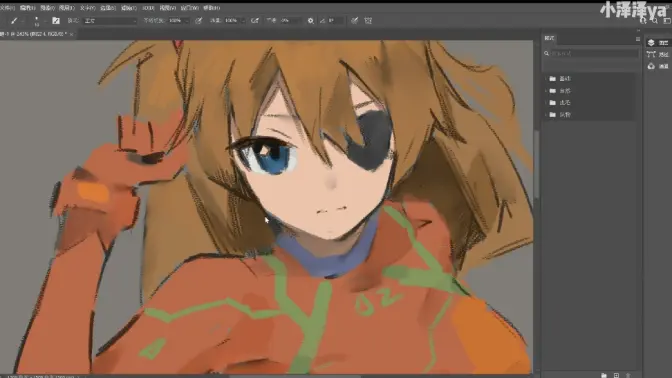The width and height of the screenshot is (672, 378).
Task: Collapse the Styles panel to icons
Action: click(639, 30)
